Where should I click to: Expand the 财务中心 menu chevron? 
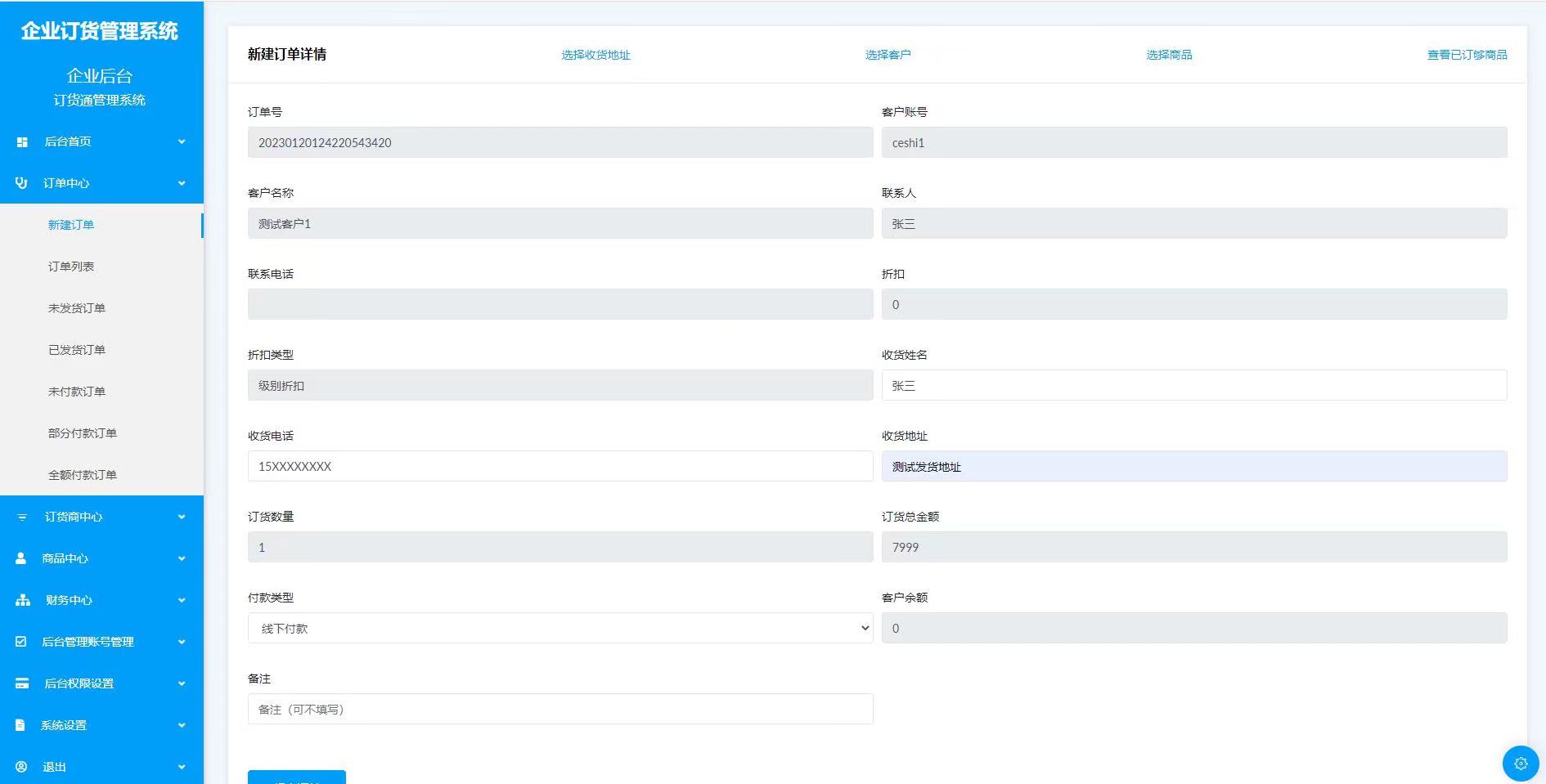click(x=182, y=600)
